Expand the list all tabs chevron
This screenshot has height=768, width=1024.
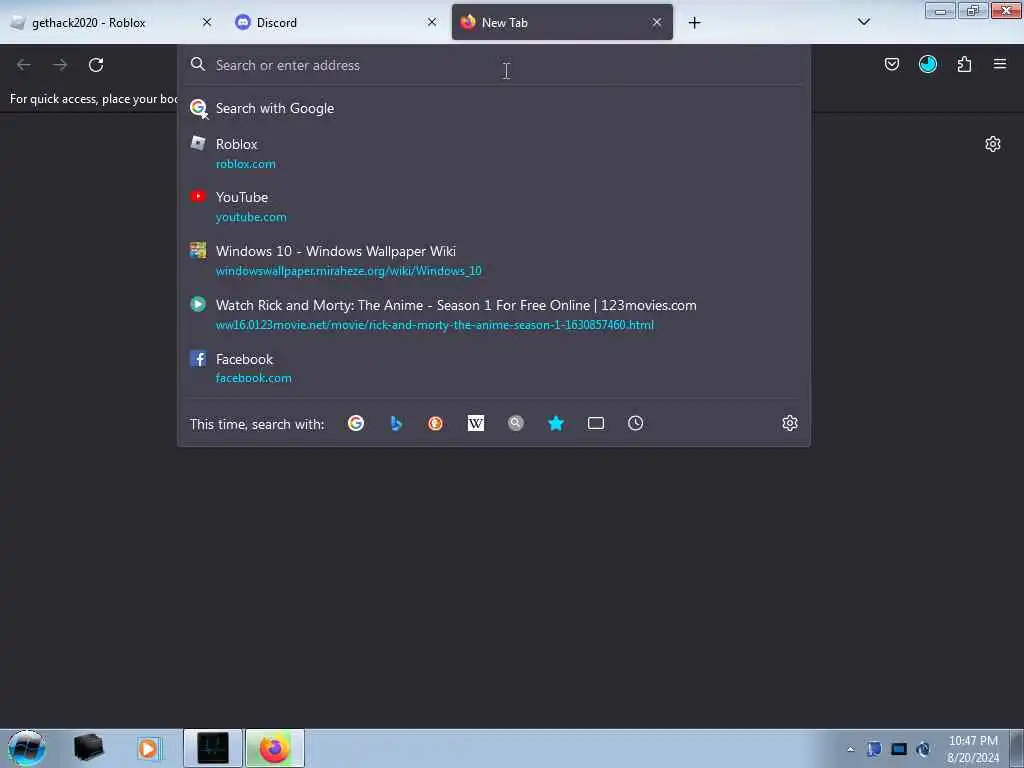pos(863,22)
